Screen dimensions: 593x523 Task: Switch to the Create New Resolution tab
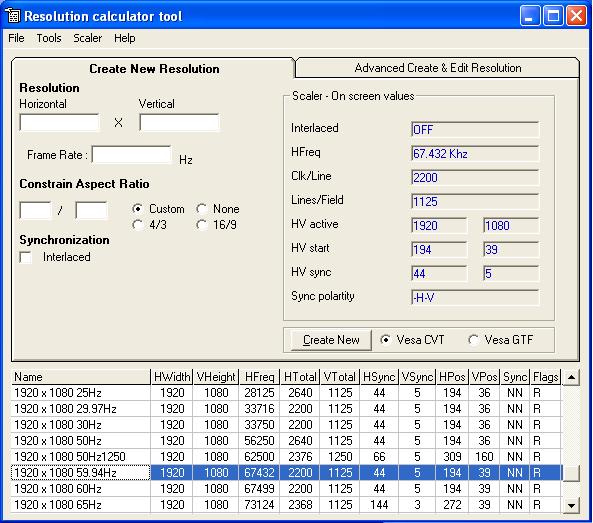pyautogui.click(x=154, y=69)
